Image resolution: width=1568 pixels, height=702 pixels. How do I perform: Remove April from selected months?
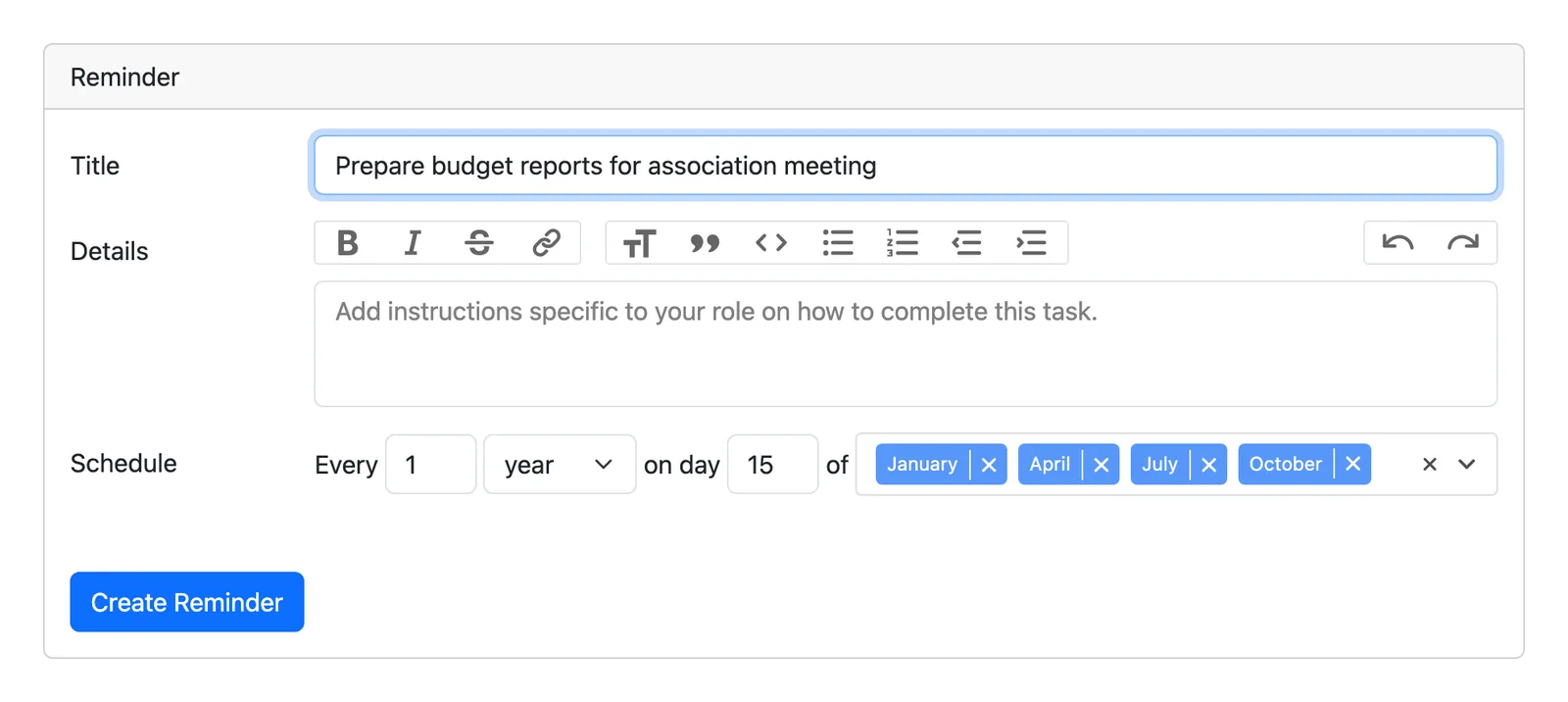click(1102, 465)
